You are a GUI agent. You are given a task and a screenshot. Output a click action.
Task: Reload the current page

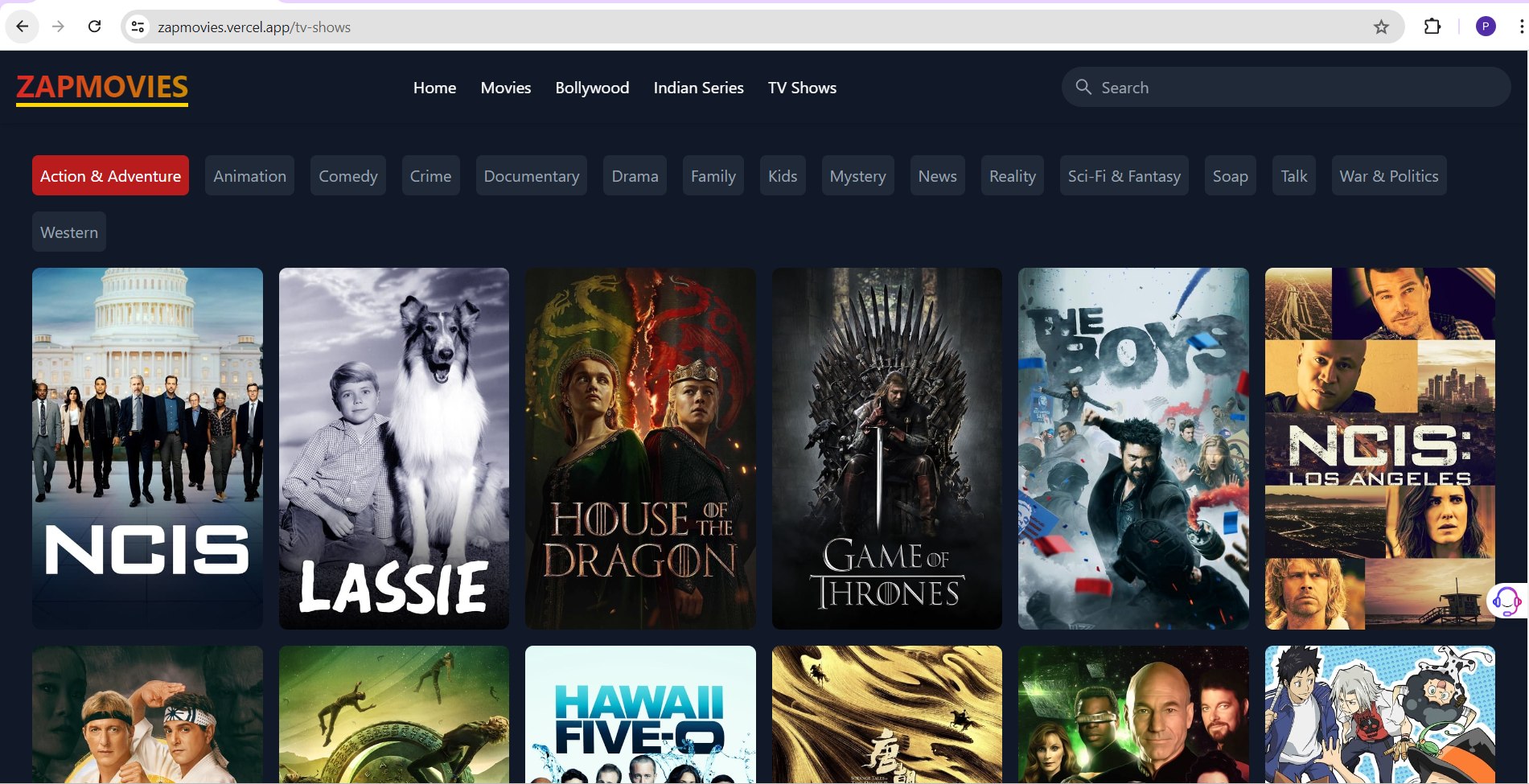pyautogui.click(x=94, y=27)
